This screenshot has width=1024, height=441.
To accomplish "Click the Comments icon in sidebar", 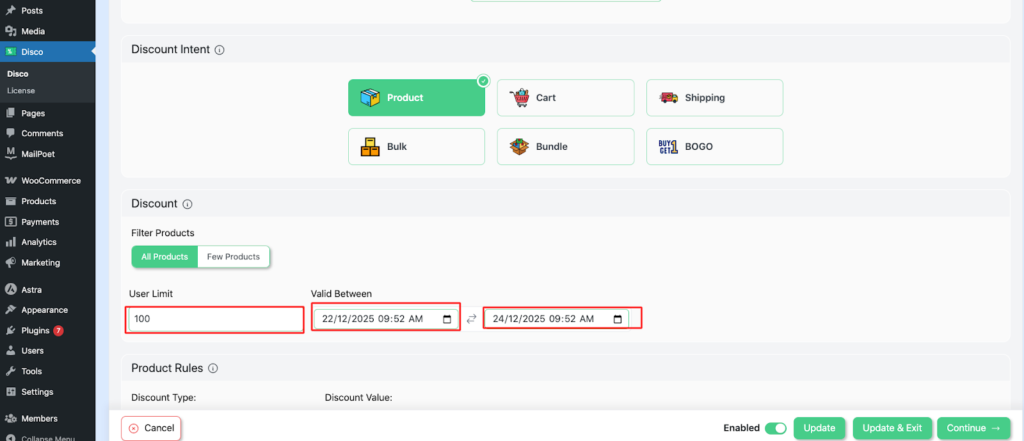I will [x=10, y=133].
